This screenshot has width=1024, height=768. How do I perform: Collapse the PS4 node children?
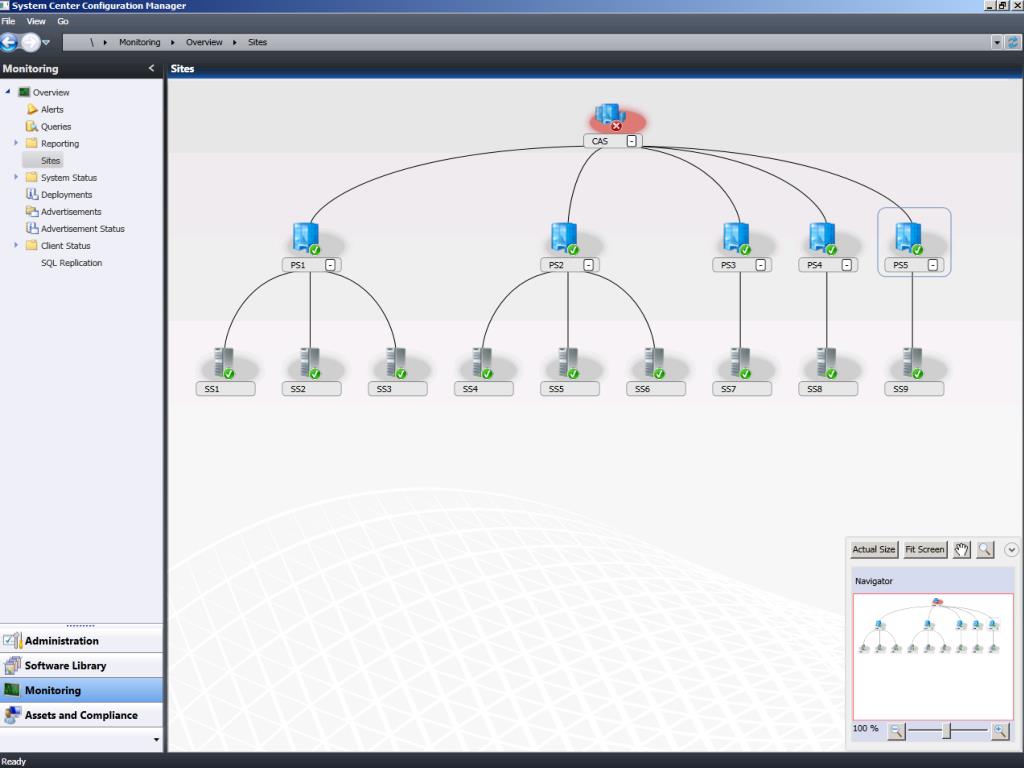847,265
